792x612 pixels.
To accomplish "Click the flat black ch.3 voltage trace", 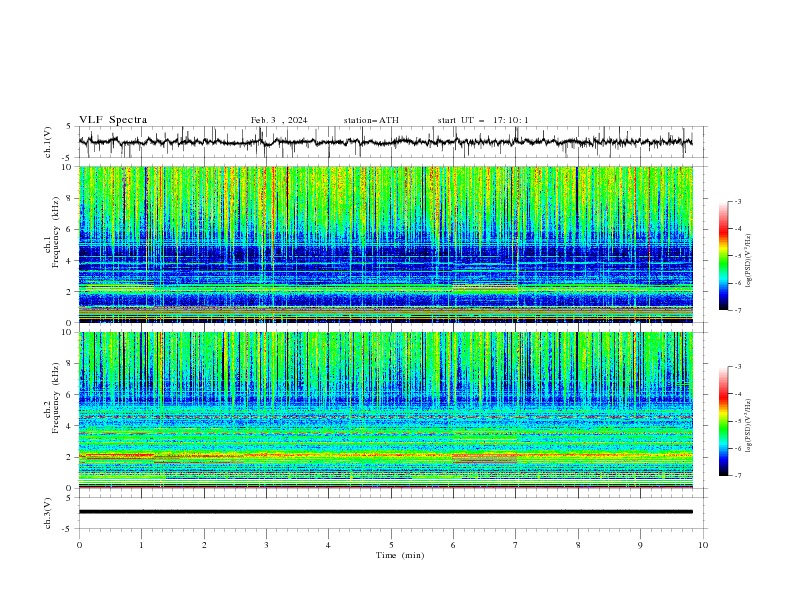I will 385,512.
